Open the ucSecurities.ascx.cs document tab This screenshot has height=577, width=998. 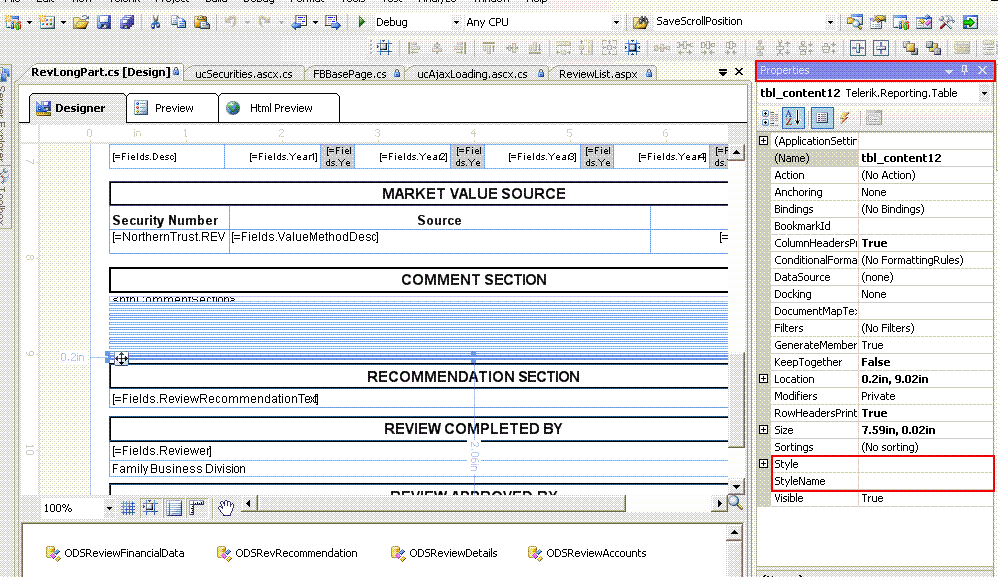243,73
